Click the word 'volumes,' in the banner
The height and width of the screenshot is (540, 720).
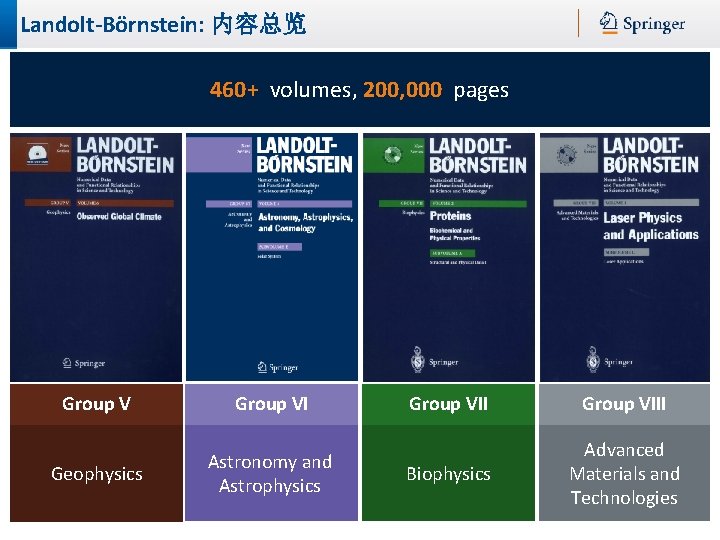(313, 90)
